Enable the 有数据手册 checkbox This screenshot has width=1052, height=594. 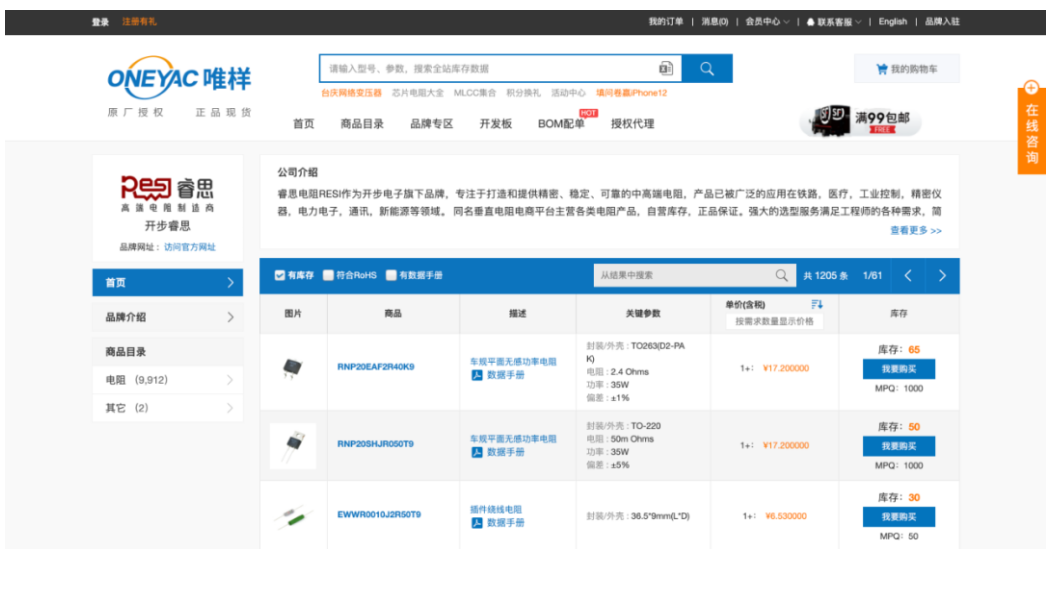click(391, 275)
